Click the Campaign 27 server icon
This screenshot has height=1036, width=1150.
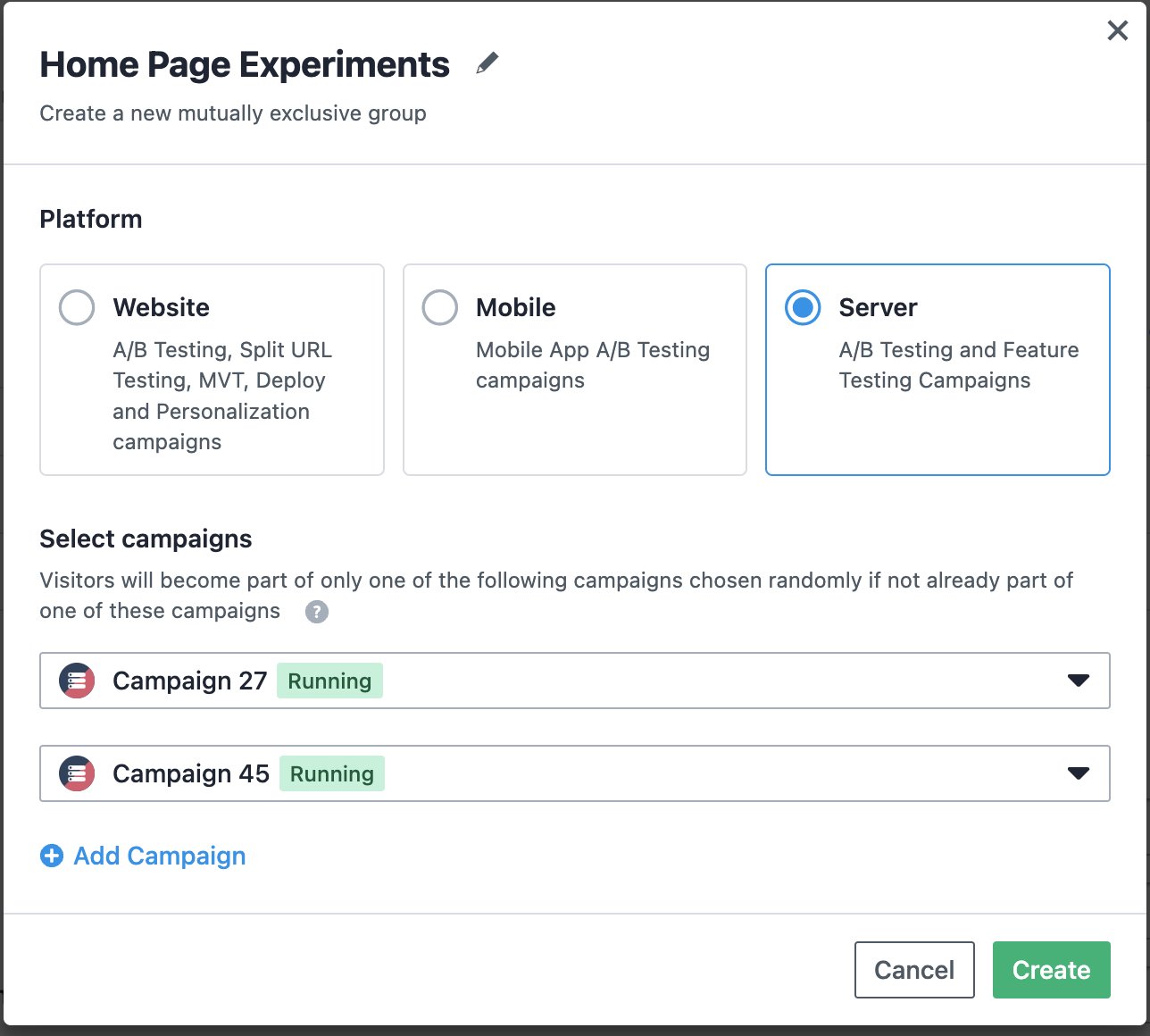click(x=77, y=681)
